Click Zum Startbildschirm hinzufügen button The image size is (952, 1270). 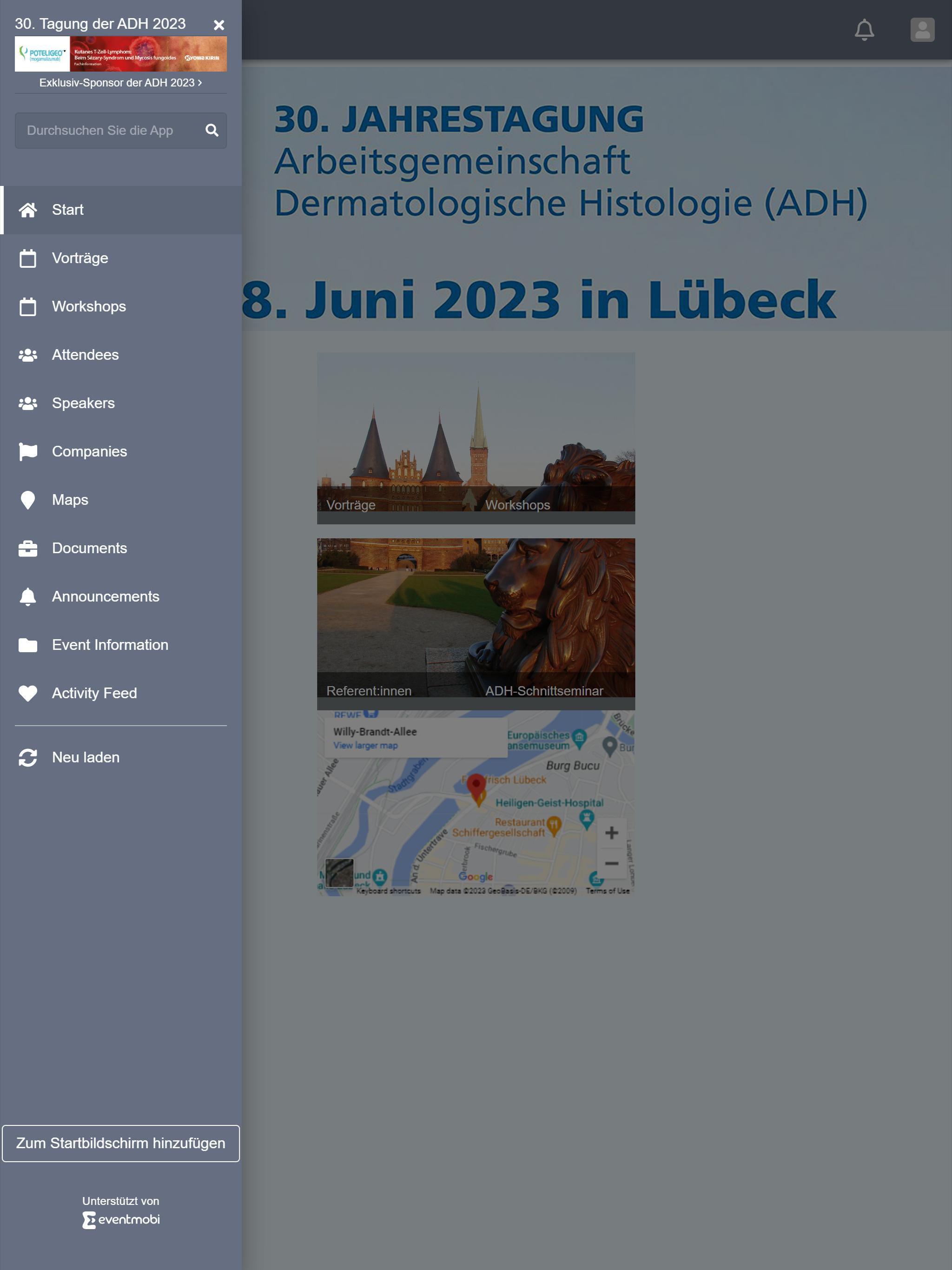(x=120, y=1143)
